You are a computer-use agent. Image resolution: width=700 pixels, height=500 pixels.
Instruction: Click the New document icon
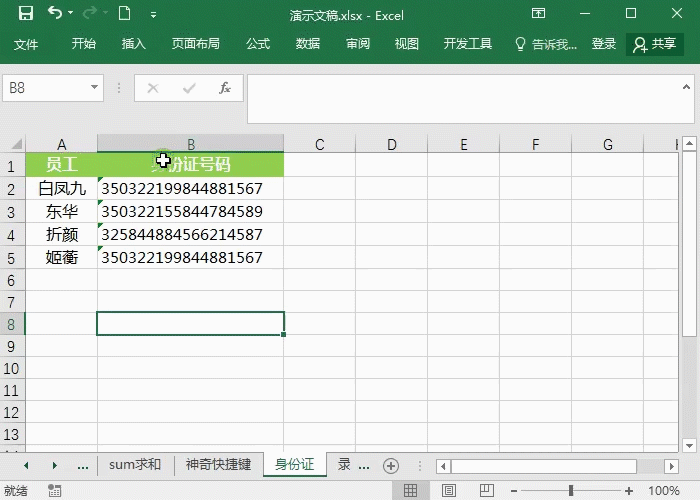(x=125, y=13)
